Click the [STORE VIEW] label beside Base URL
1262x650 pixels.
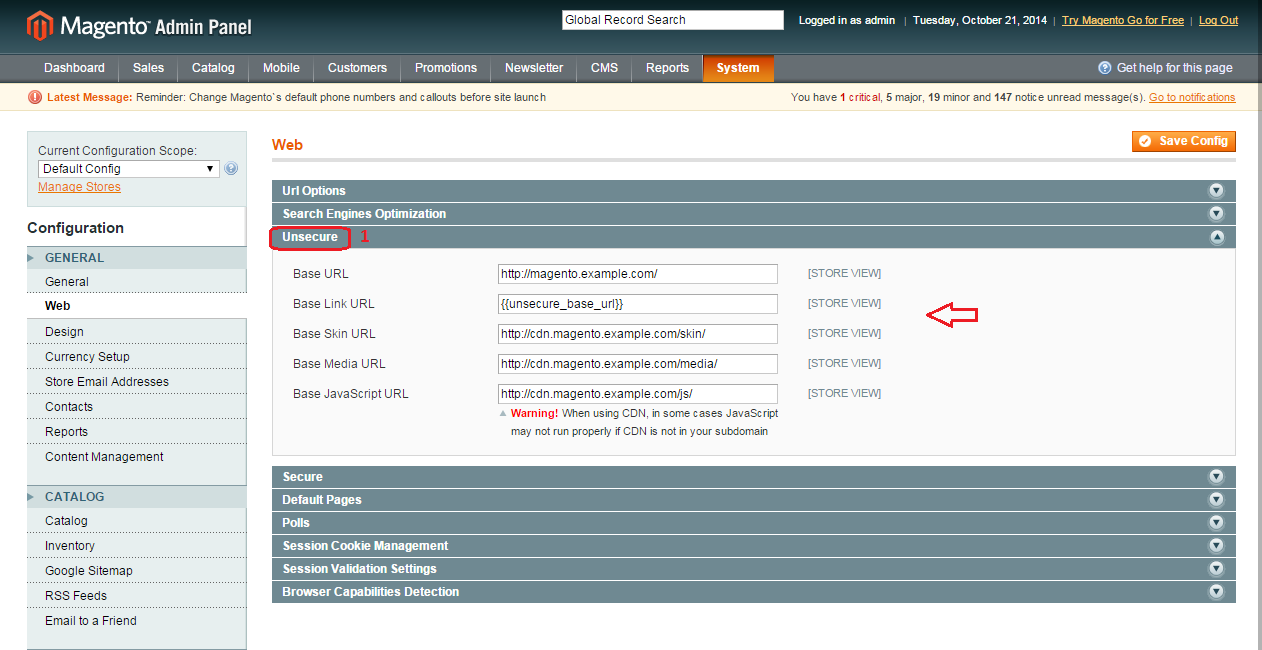(x=844, y=273)
